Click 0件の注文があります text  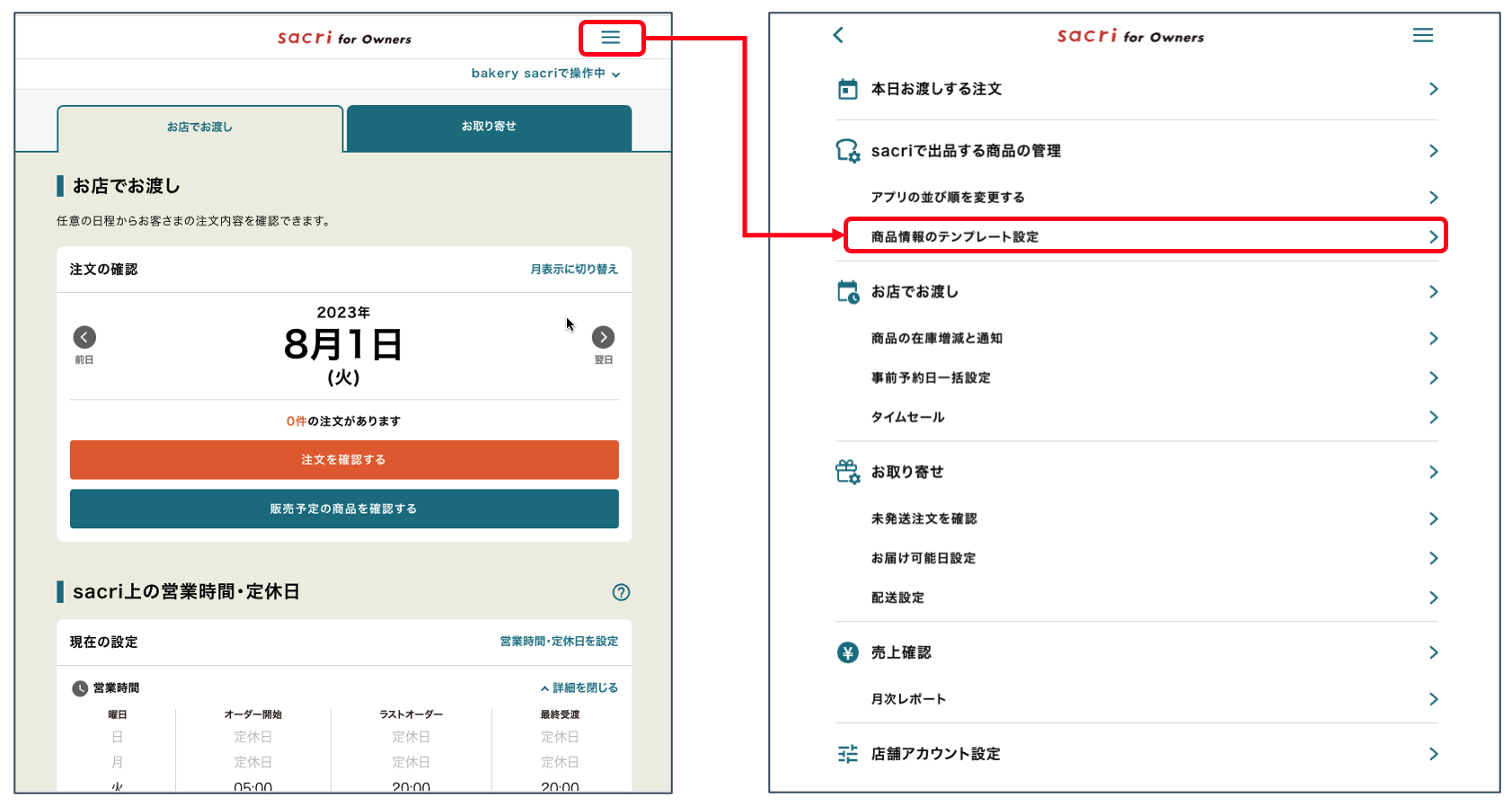pyautogui.click(x=344, y=421)
